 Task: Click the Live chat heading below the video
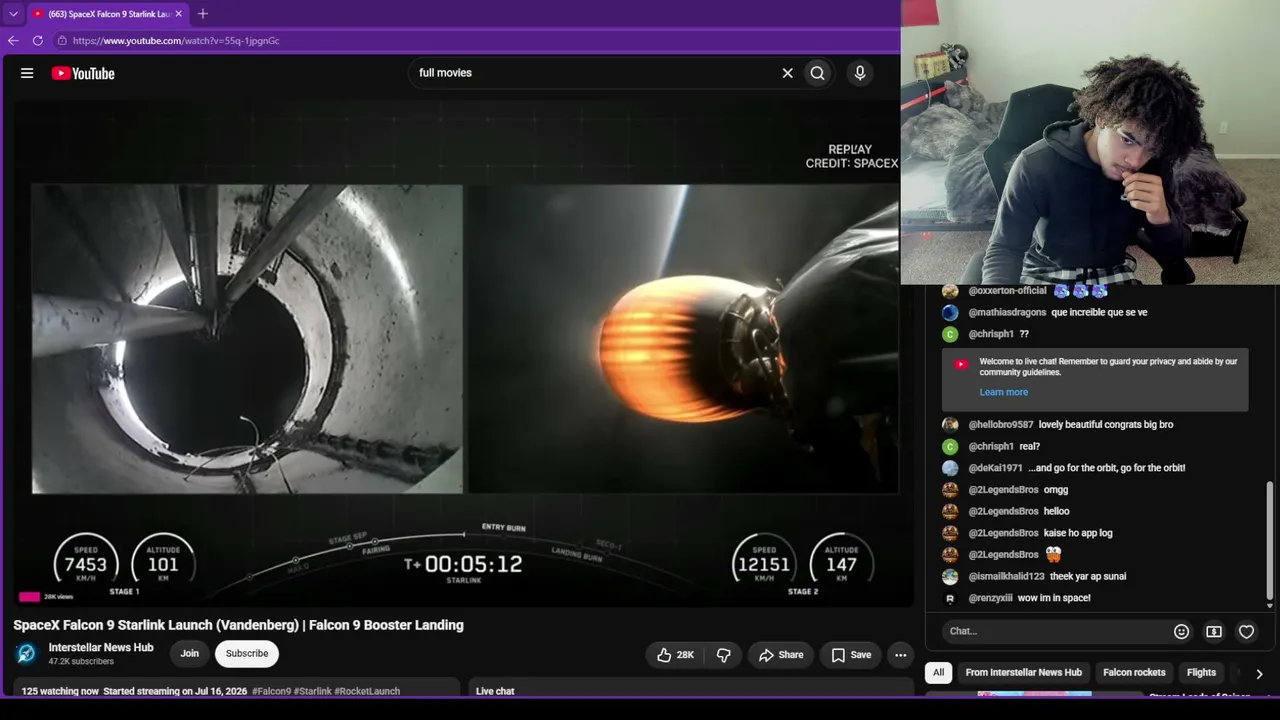(x=495, y=691)
